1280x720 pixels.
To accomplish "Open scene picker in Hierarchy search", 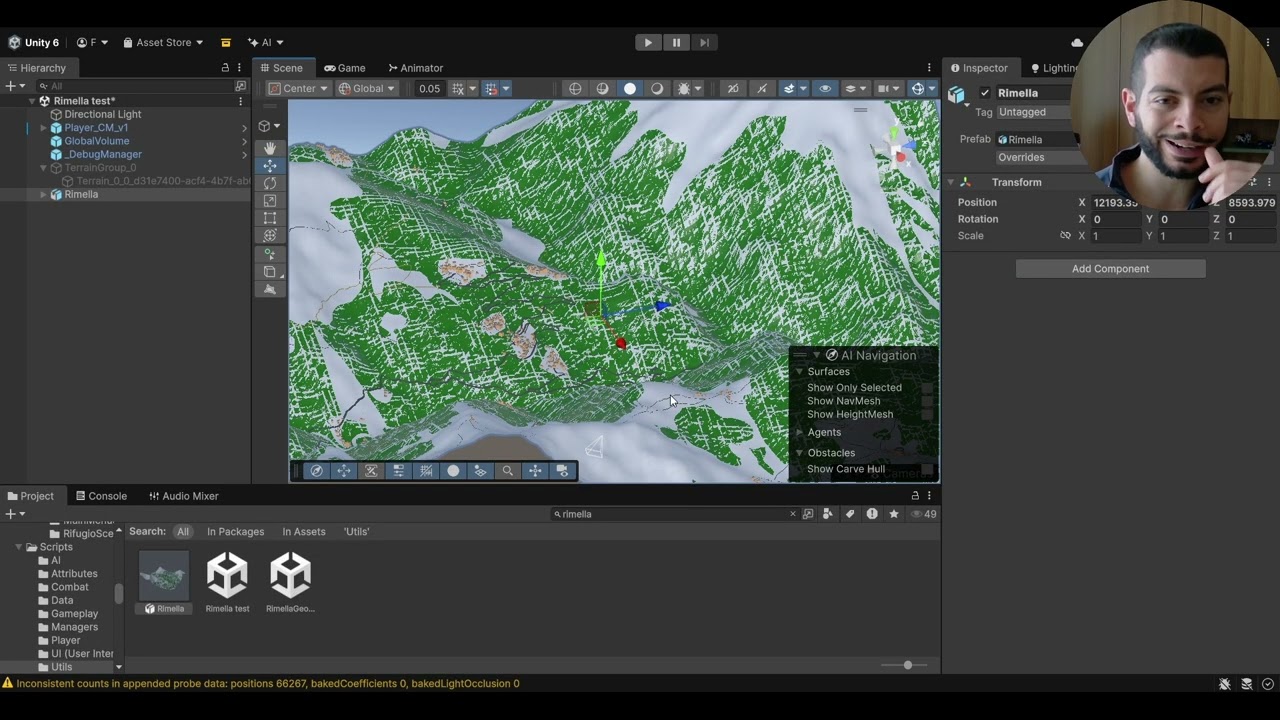I will click(240, 87).
